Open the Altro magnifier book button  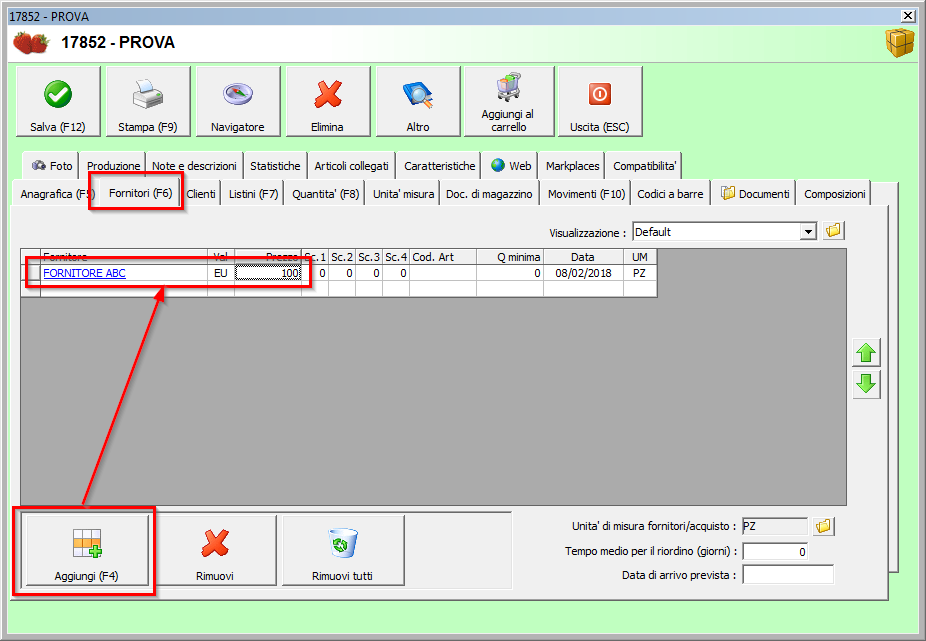[x=418, y=102]
